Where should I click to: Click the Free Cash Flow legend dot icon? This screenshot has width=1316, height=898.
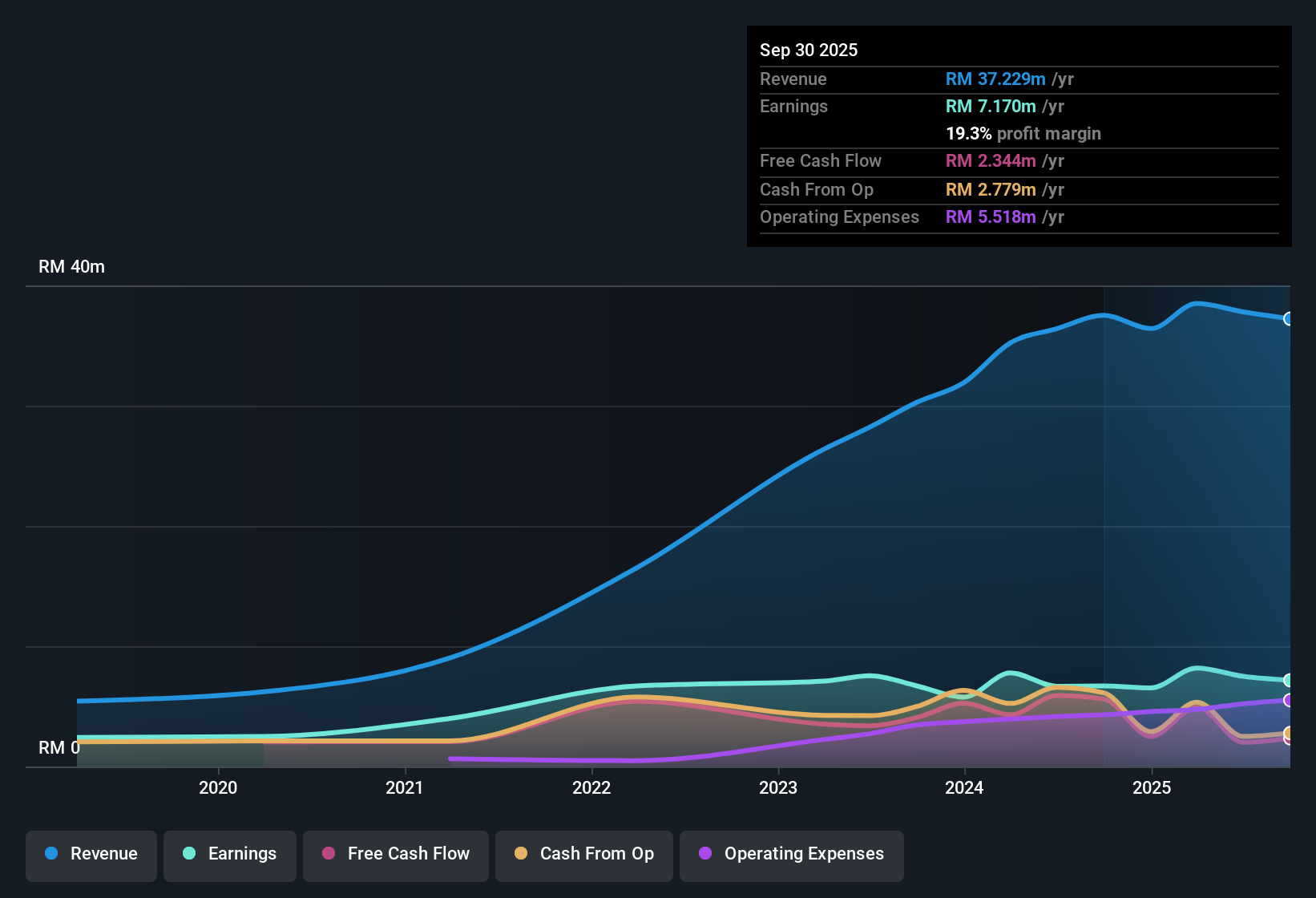point(328,854)
